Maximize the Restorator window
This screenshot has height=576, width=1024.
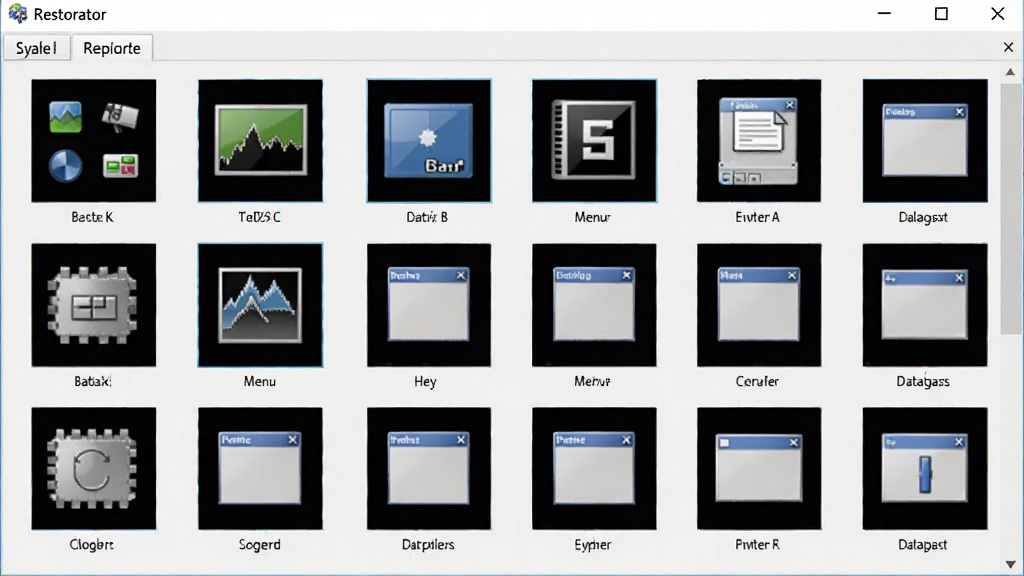[x=941, y=14]
